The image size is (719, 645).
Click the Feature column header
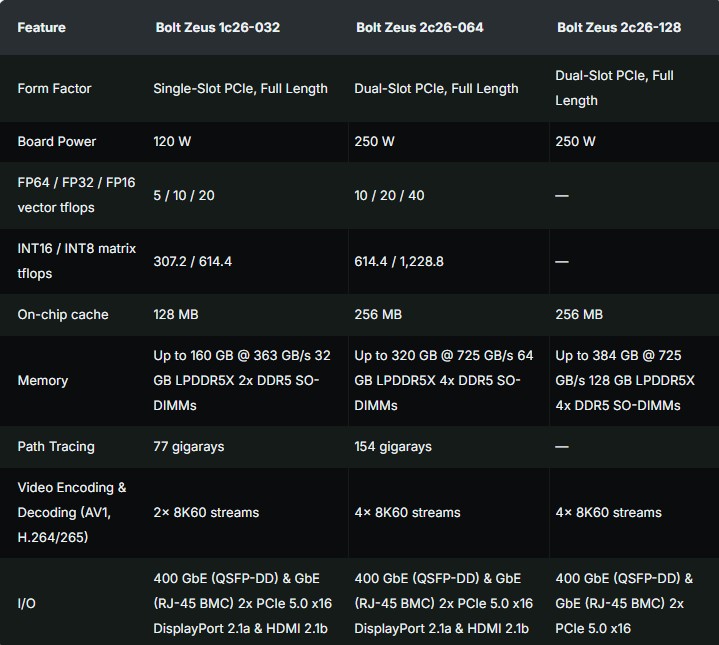[x=41, y=27]
